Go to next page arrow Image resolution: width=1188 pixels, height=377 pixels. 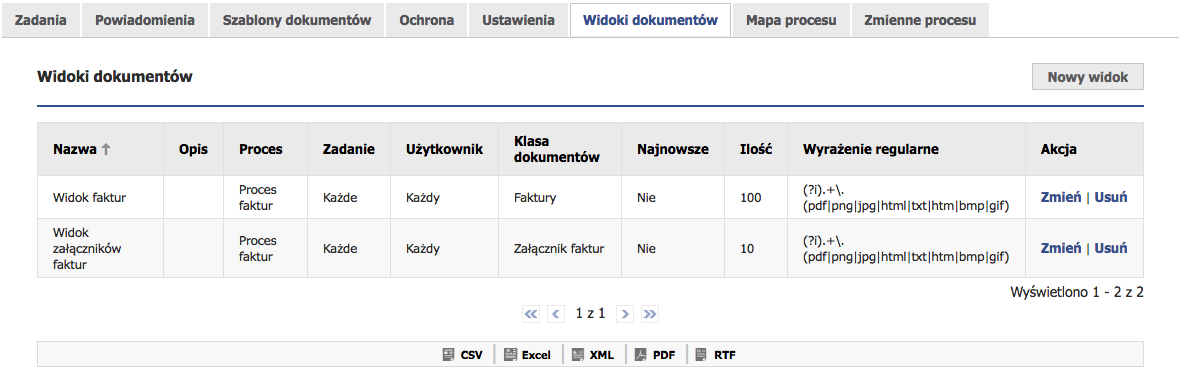point(624,313)
